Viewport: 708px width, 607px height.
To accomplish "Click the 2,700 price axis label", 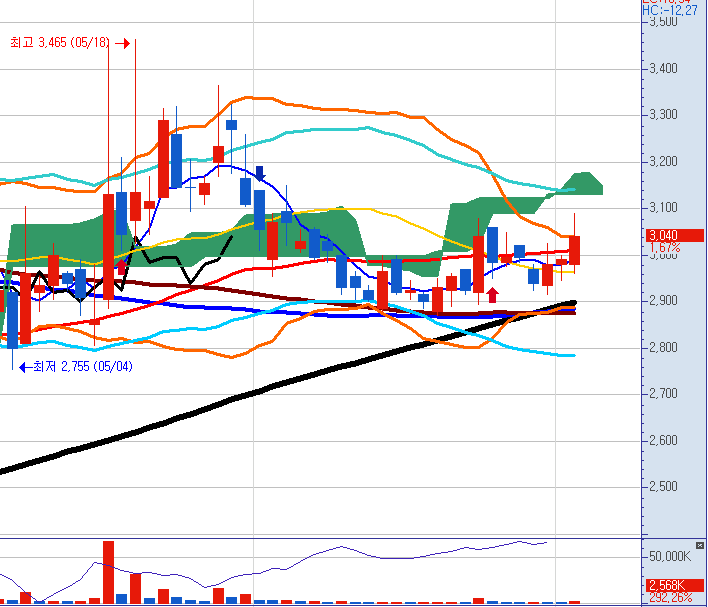I will click(663, 394).
